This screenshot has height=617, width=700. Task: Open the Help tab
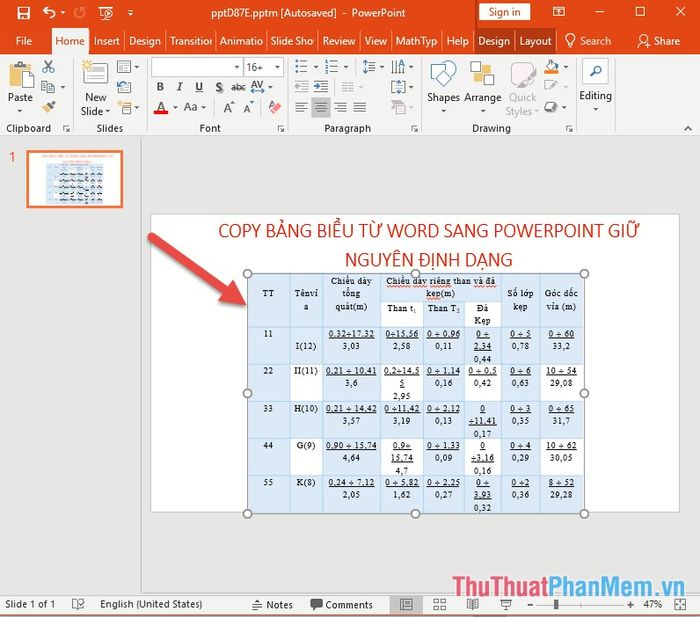coord(458,41)
